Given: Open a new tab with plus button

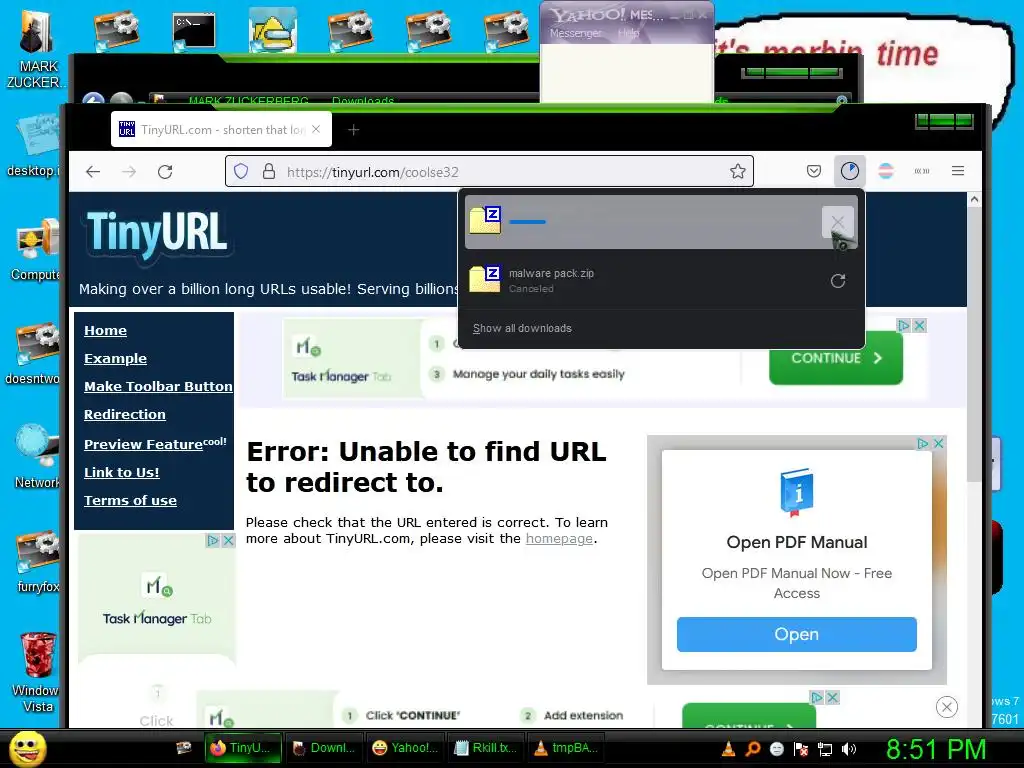Looking at the screenshot, I should [353, 130].
